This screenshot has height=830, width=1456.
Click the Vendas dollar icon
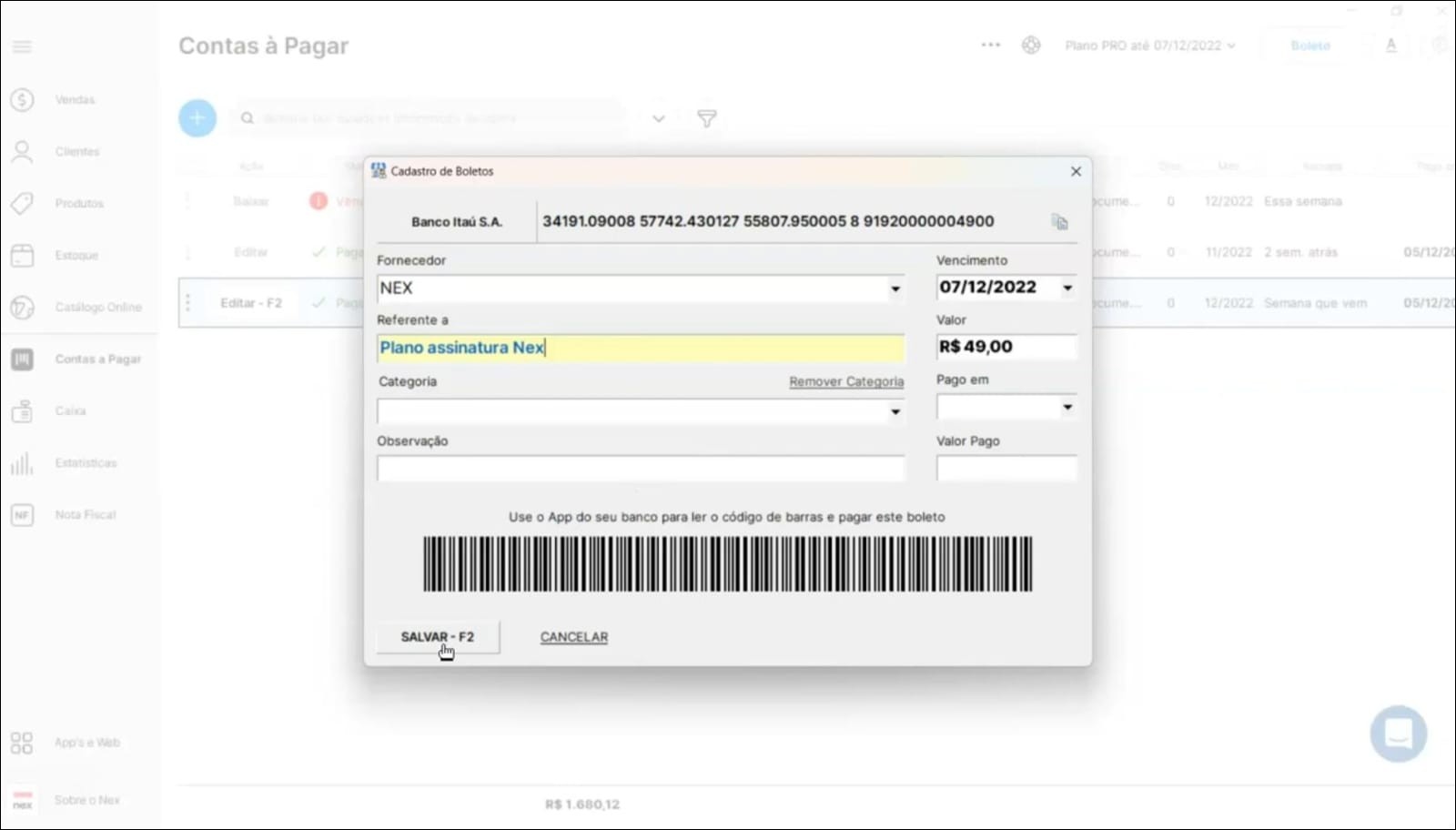(x=22, y=100)
